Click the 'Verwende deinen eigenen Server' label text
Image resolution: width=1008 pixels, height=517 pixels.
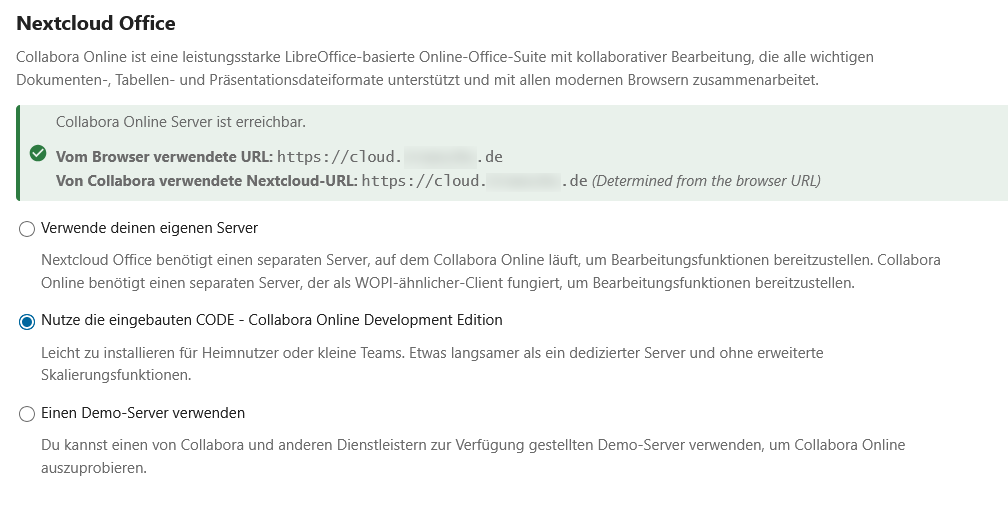pyautogui.click(x=149, y=228)
